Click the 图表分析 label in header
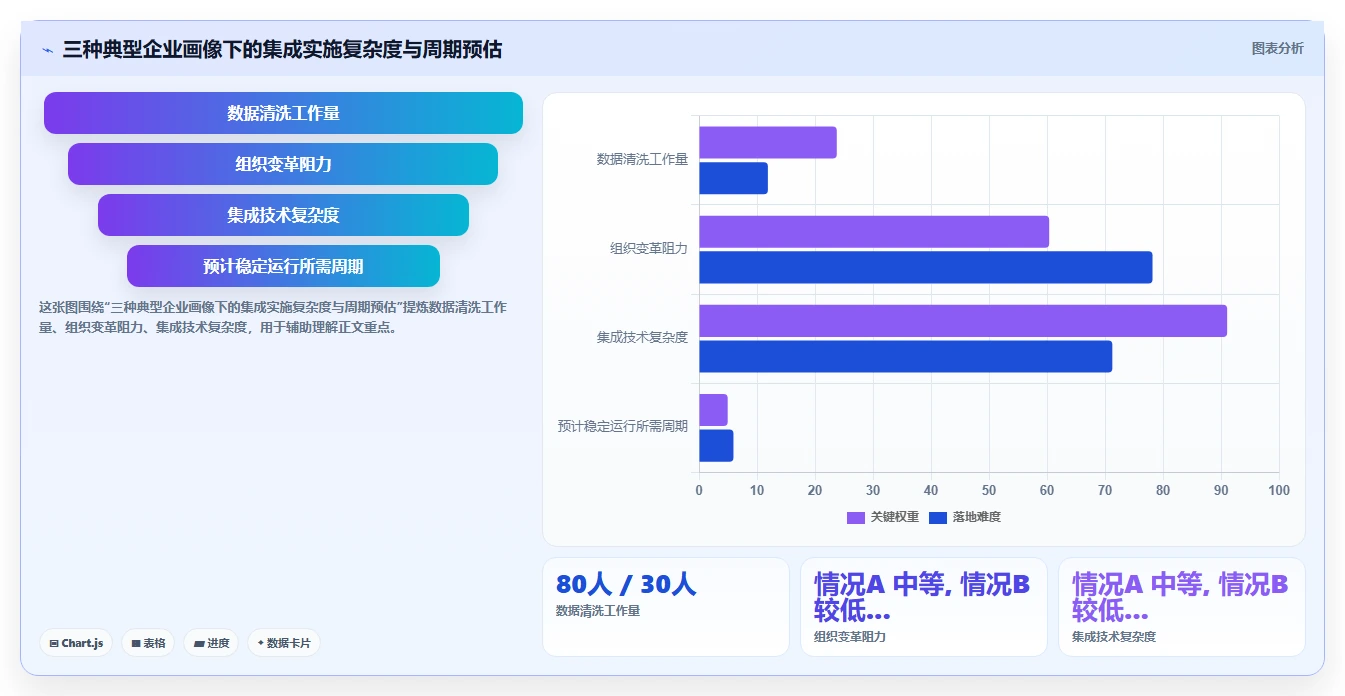The width and height of the screenshot is (1345, 696). (x=1277, y=48)
